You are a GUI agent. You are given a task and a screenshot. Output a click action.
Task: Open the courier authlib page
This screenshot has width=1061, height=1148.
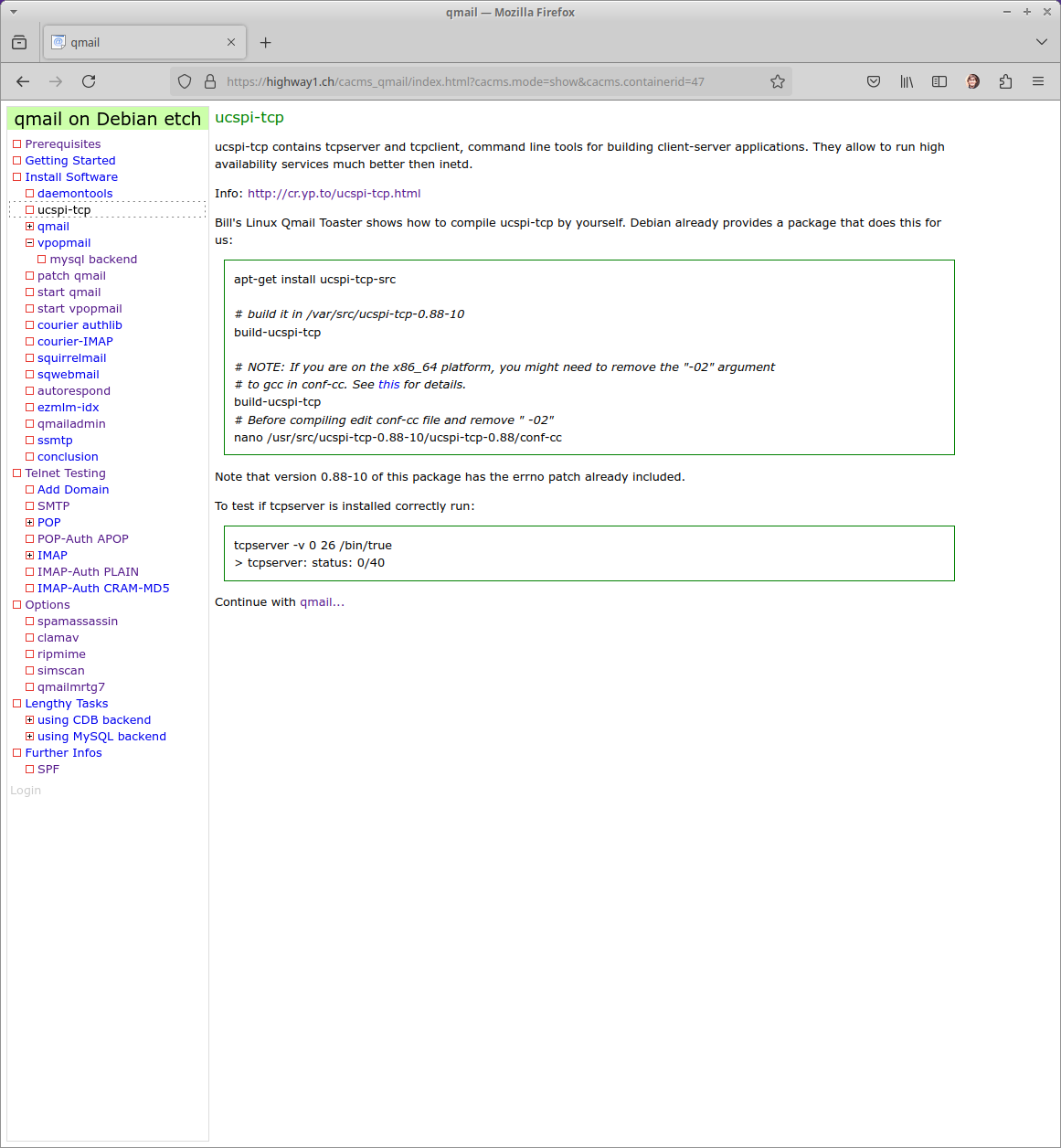coord(80,325)
